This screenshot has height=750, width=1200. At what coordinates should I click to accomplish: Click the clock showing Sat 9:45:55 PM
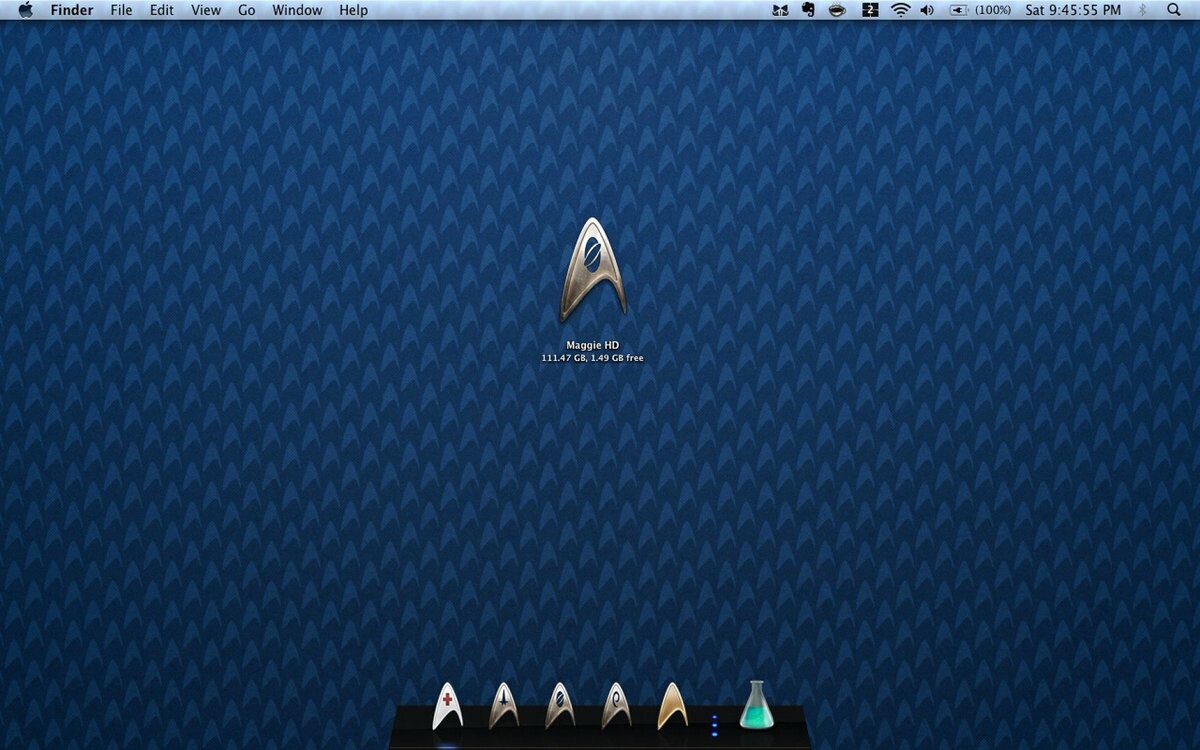[1073, 10]
